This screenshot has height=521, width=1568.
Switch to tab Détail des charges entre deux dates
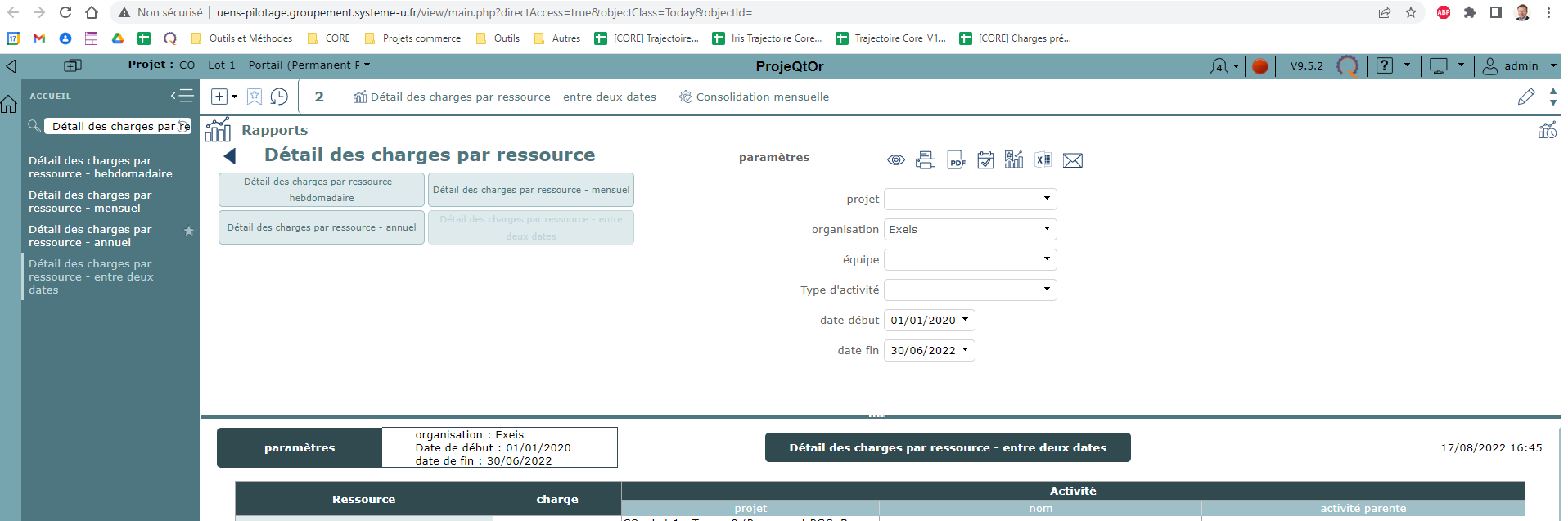(504, 97)
